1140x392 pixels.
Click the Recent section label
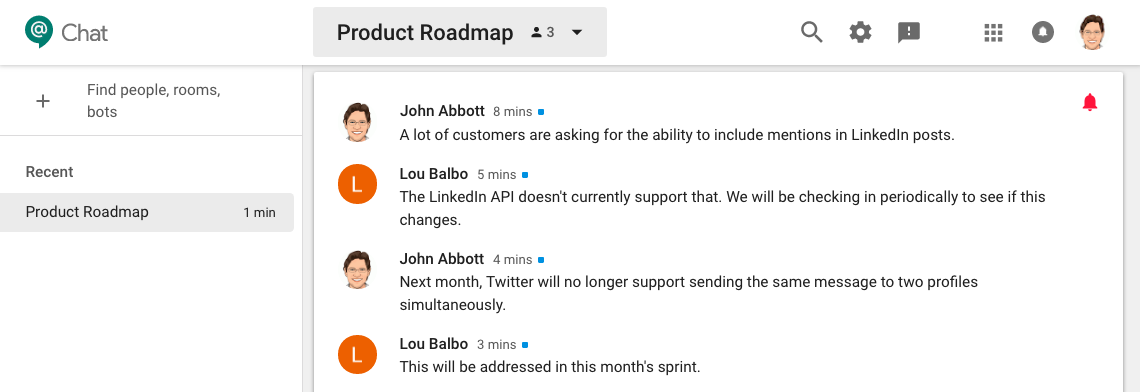pyautogui.click(x=49, y=172)
